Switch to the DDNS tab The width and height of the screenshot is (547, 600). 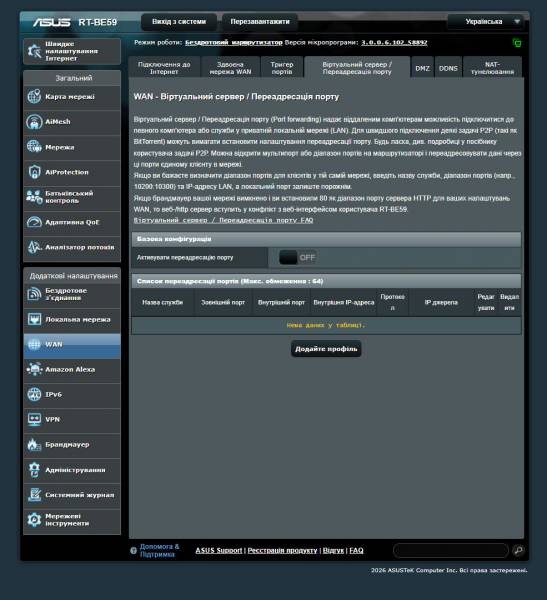click(x=448, y=68)
